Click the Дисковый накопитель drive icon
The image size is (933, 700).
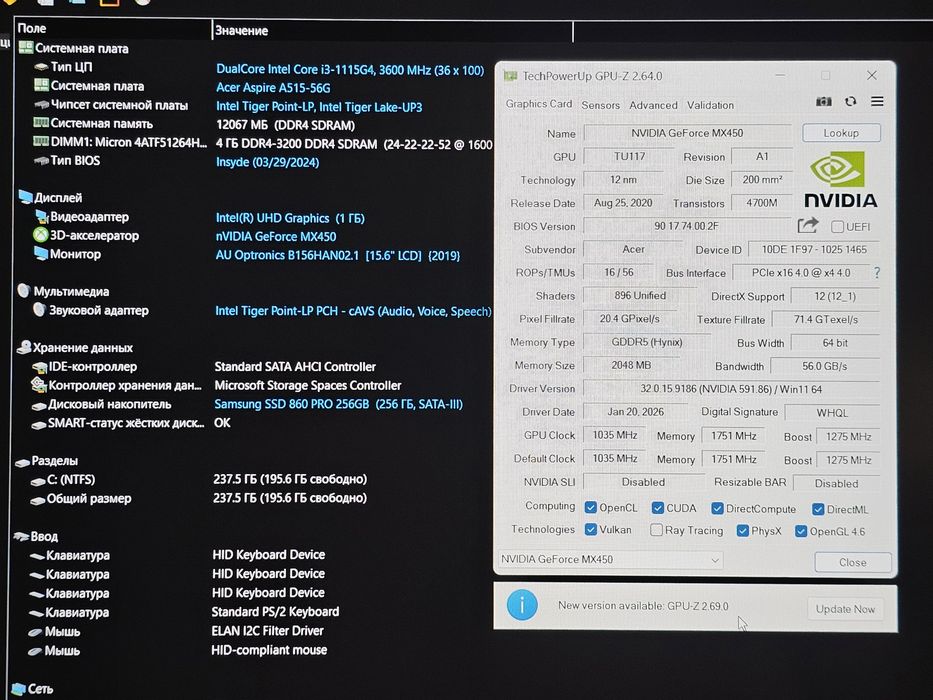coord(39,405)
